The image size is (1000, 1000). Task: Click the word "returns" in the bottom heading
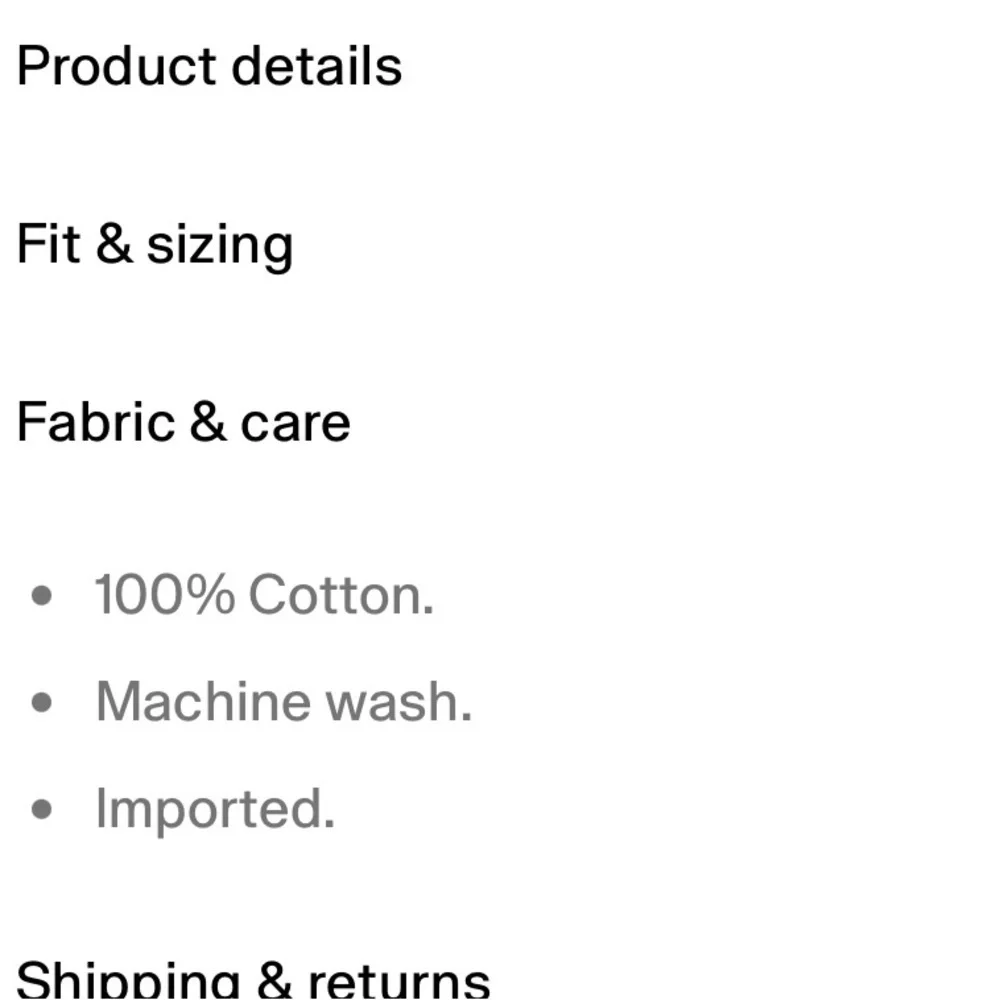tap(399, 983)
